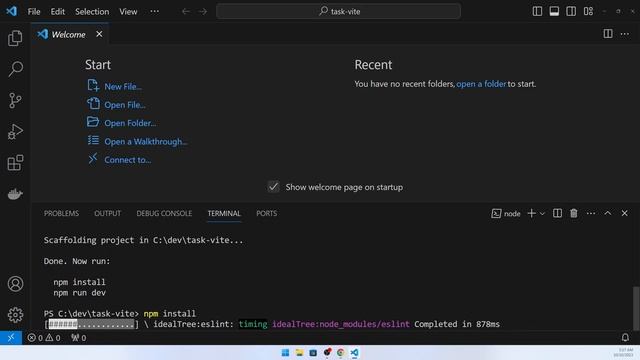Open editor More Actions ellipsis

(624, 34)
